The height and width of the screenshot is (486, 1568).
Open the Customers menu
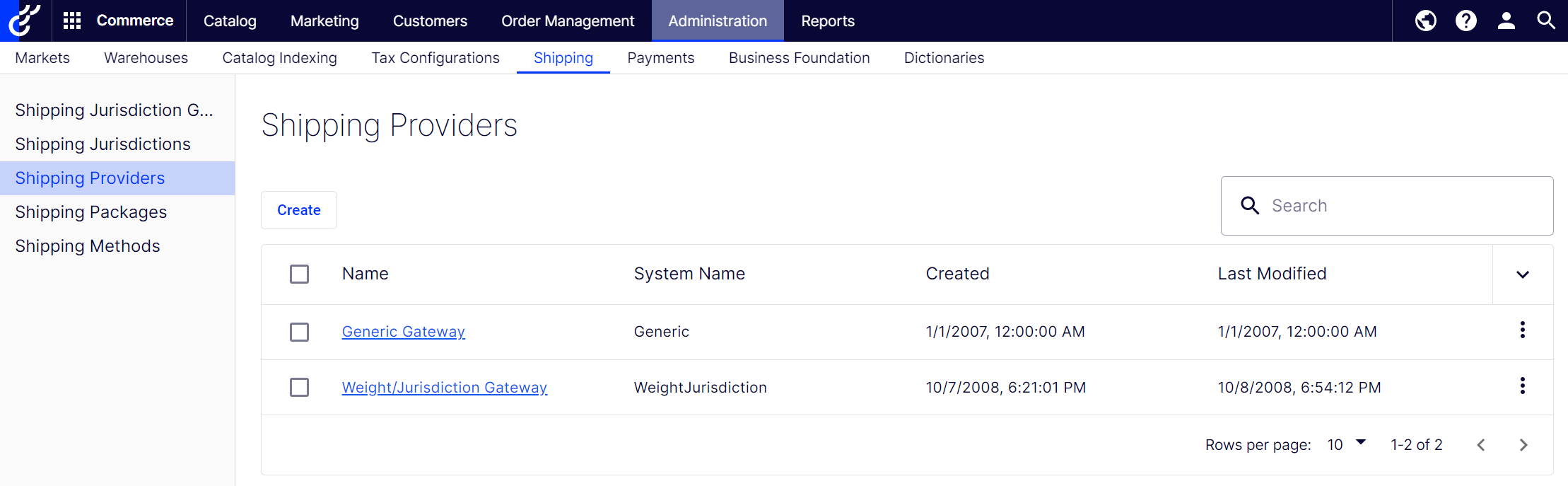430,21
